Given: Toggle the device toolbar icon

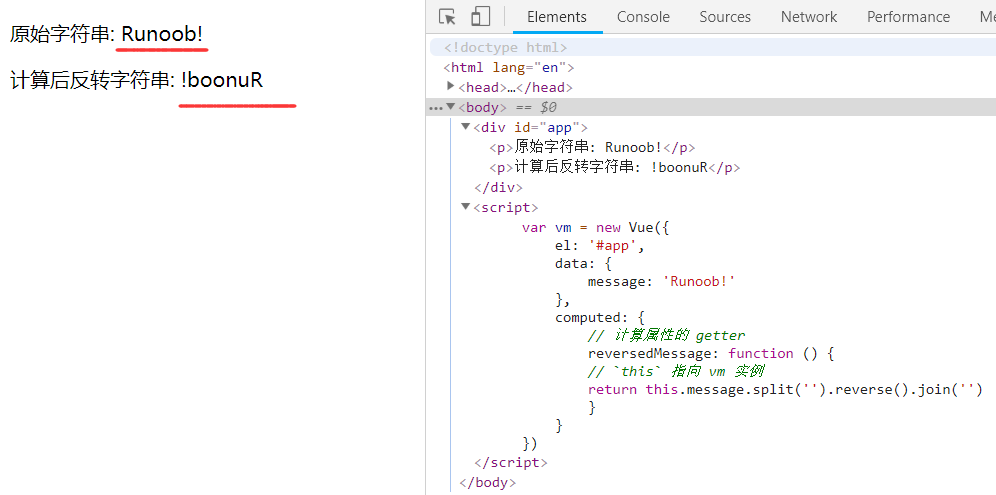Looking at the screenshot, I should [480, 17].
